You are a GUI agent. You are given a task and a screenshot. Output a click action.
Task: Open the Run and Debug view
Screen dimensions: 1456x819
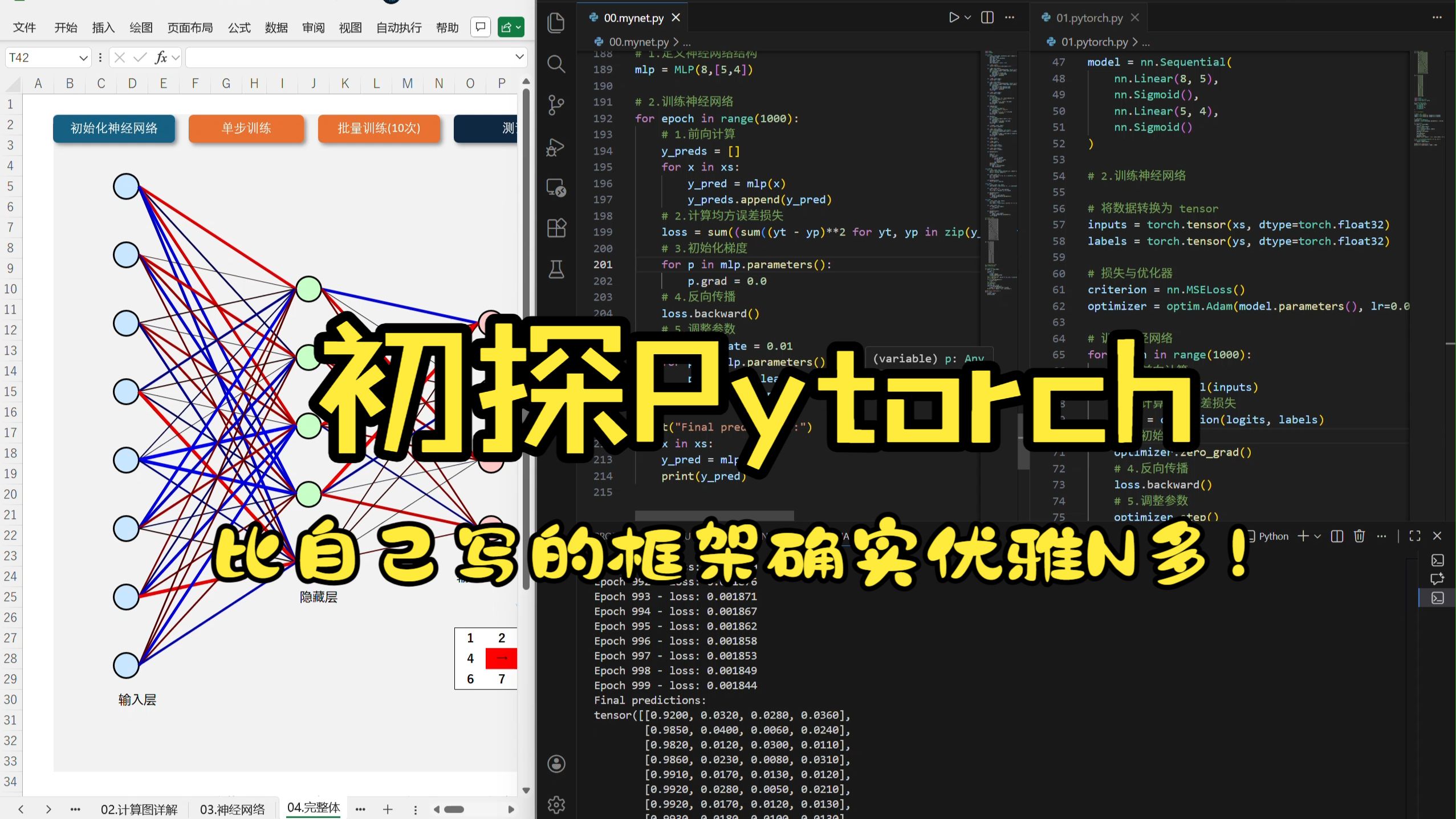(x=556, y=147)
